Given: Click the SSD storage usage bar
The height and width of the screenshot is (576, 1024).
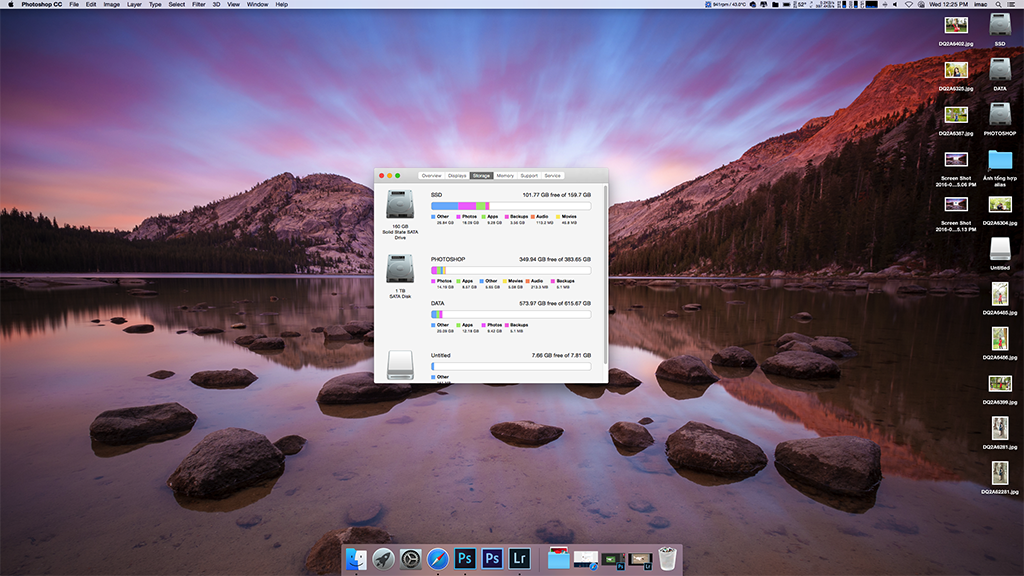Looking at the screenshot, I should pos(510,206).
